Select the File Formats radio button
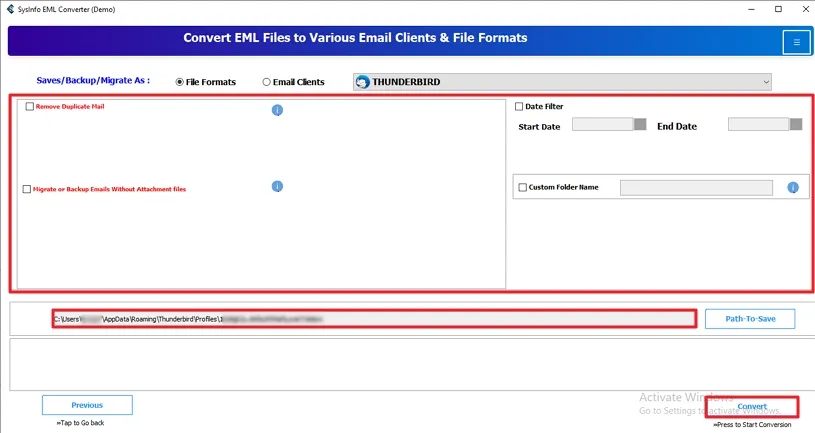This screenshot has width=815, height=433. point(179,82)
